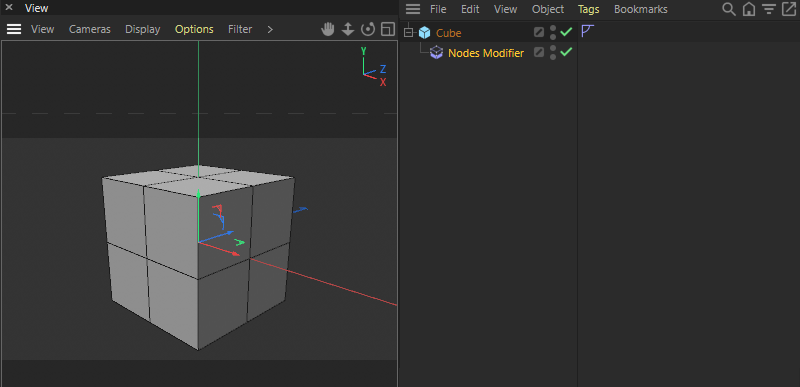Click the viewport XYZ axis indicator

coord(373,67)
